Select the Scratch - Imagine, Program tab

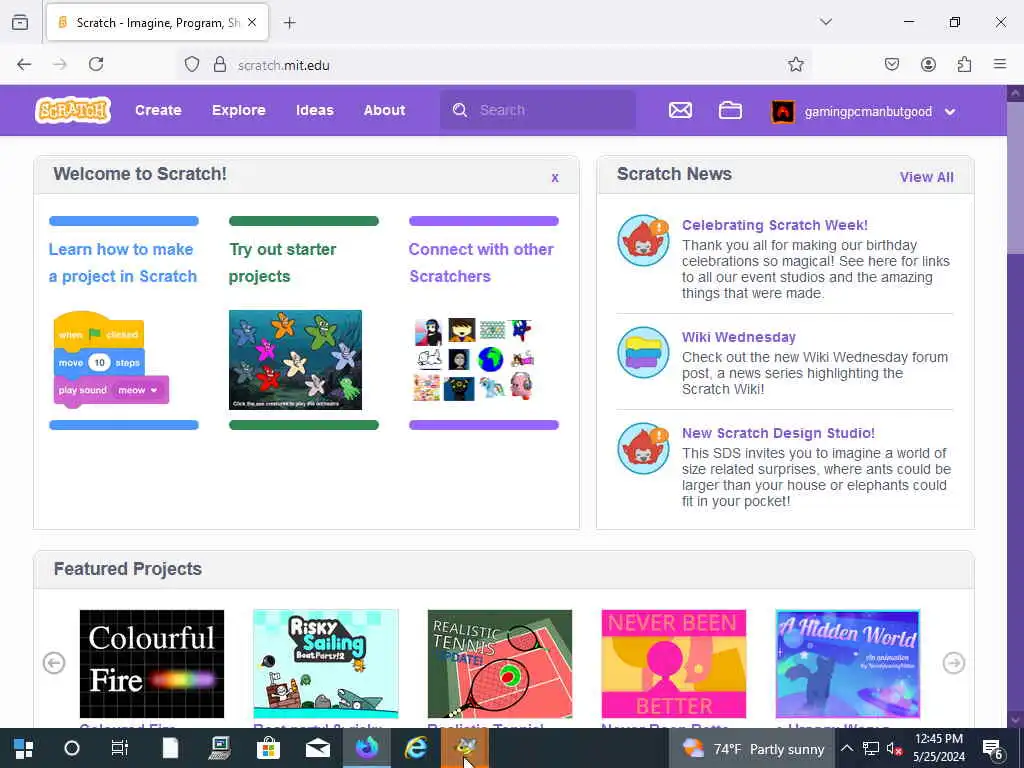point(157,23)
